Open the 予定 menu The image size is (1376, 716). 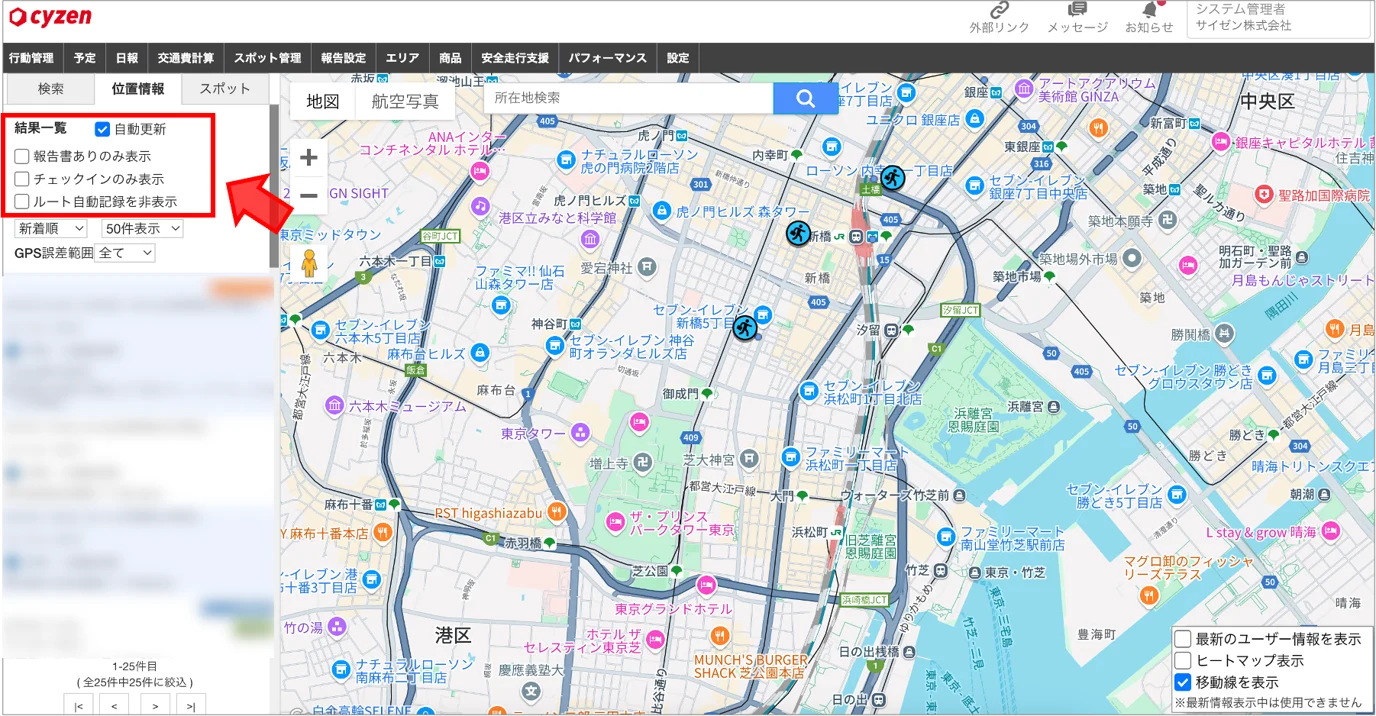coord(85,58)
